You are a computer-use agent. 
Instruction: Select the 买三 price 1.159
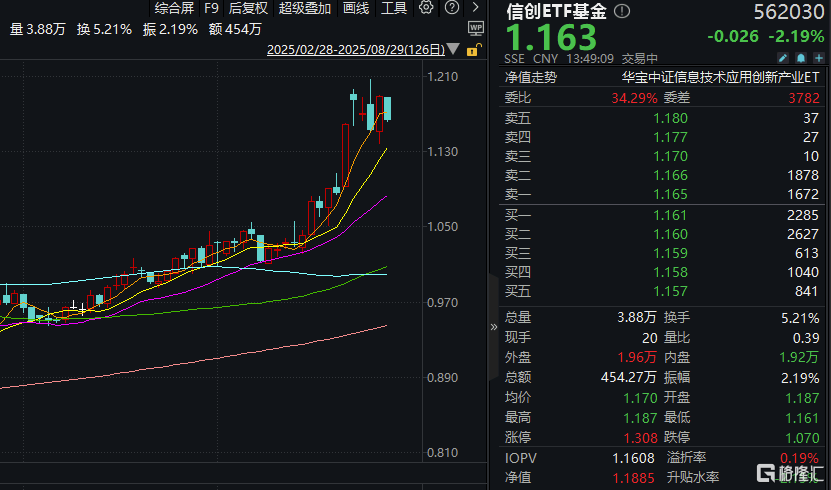(x=670, y=253)
